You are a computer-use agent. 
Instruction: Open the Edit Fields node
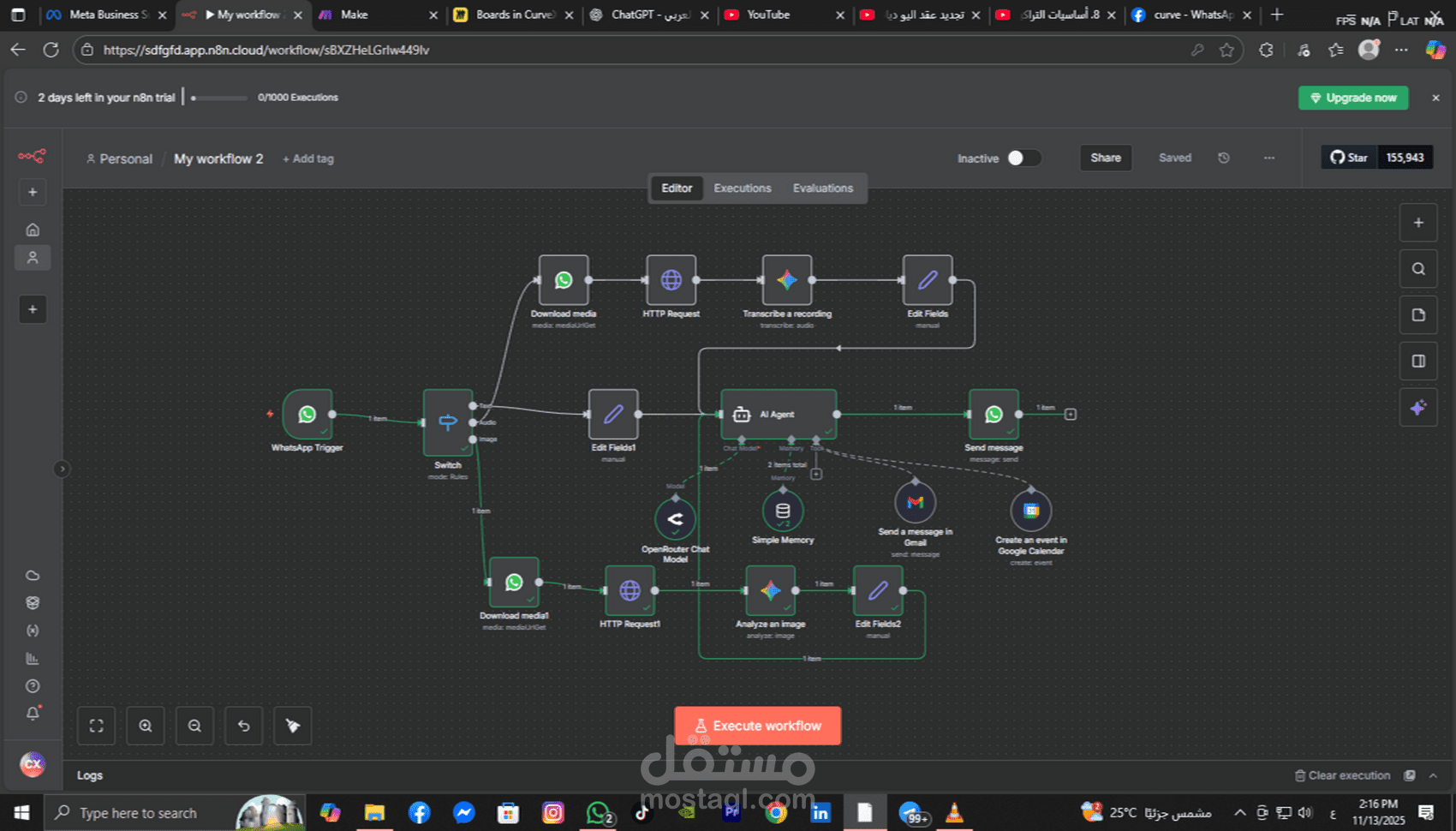click(928, 280)
